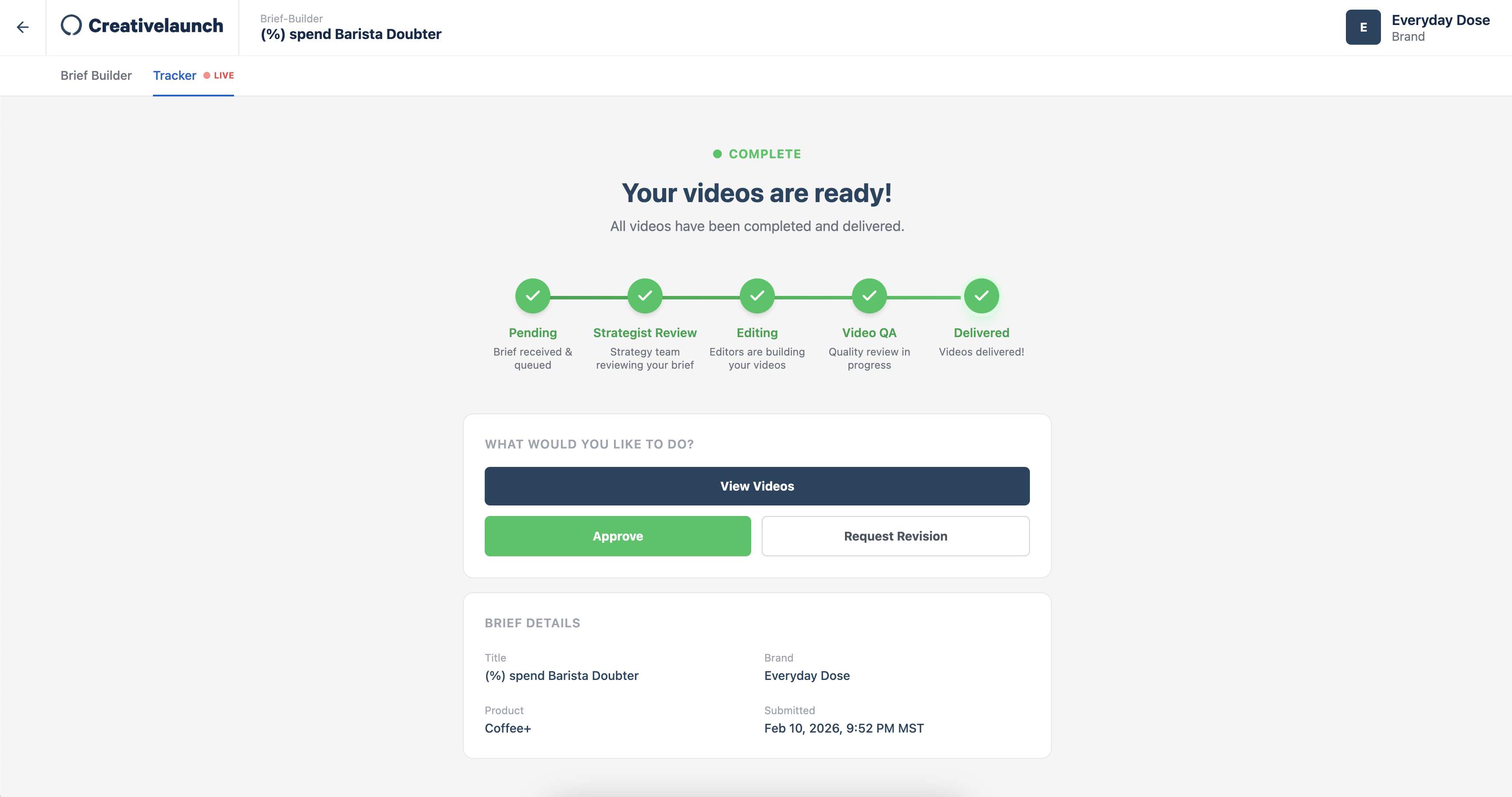Viewport: 1512px width, 797px height.
Task: Click the Editing step checkmark circle
Action: [756, 296]
